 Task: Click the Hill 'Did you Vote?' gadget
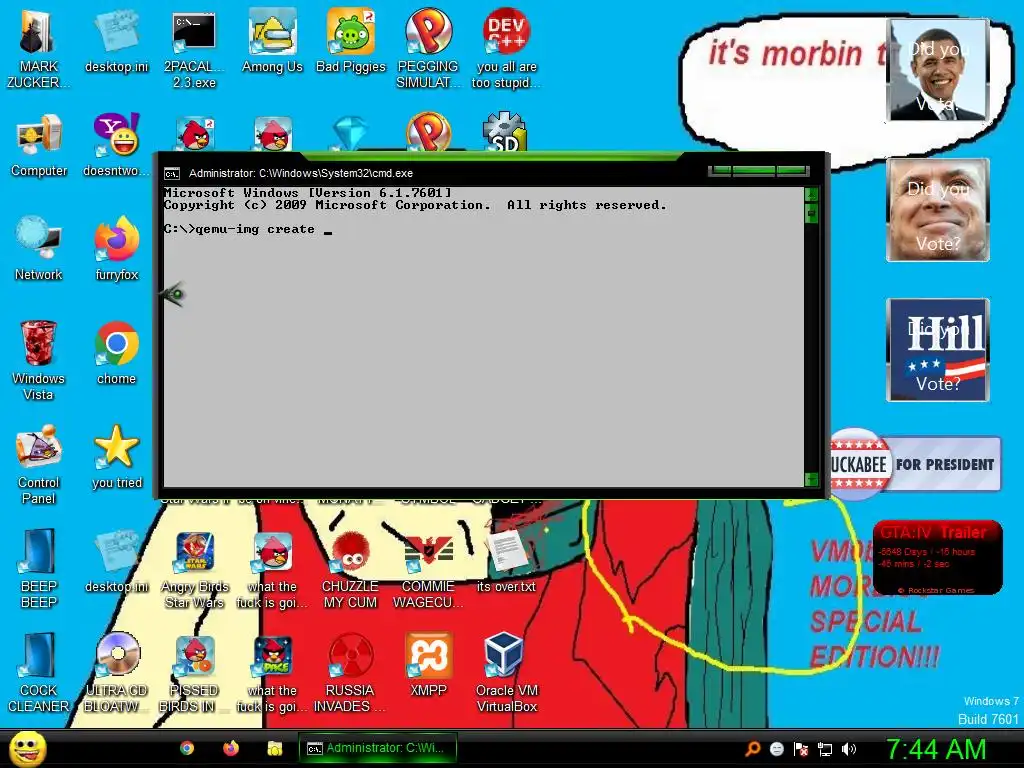938,350
